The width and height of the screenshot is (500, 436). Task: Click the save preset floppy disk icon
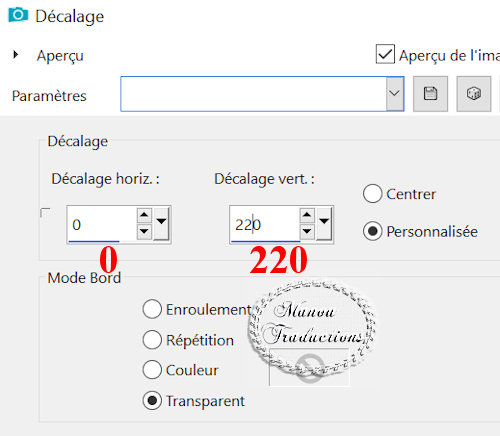click(430, 94)
